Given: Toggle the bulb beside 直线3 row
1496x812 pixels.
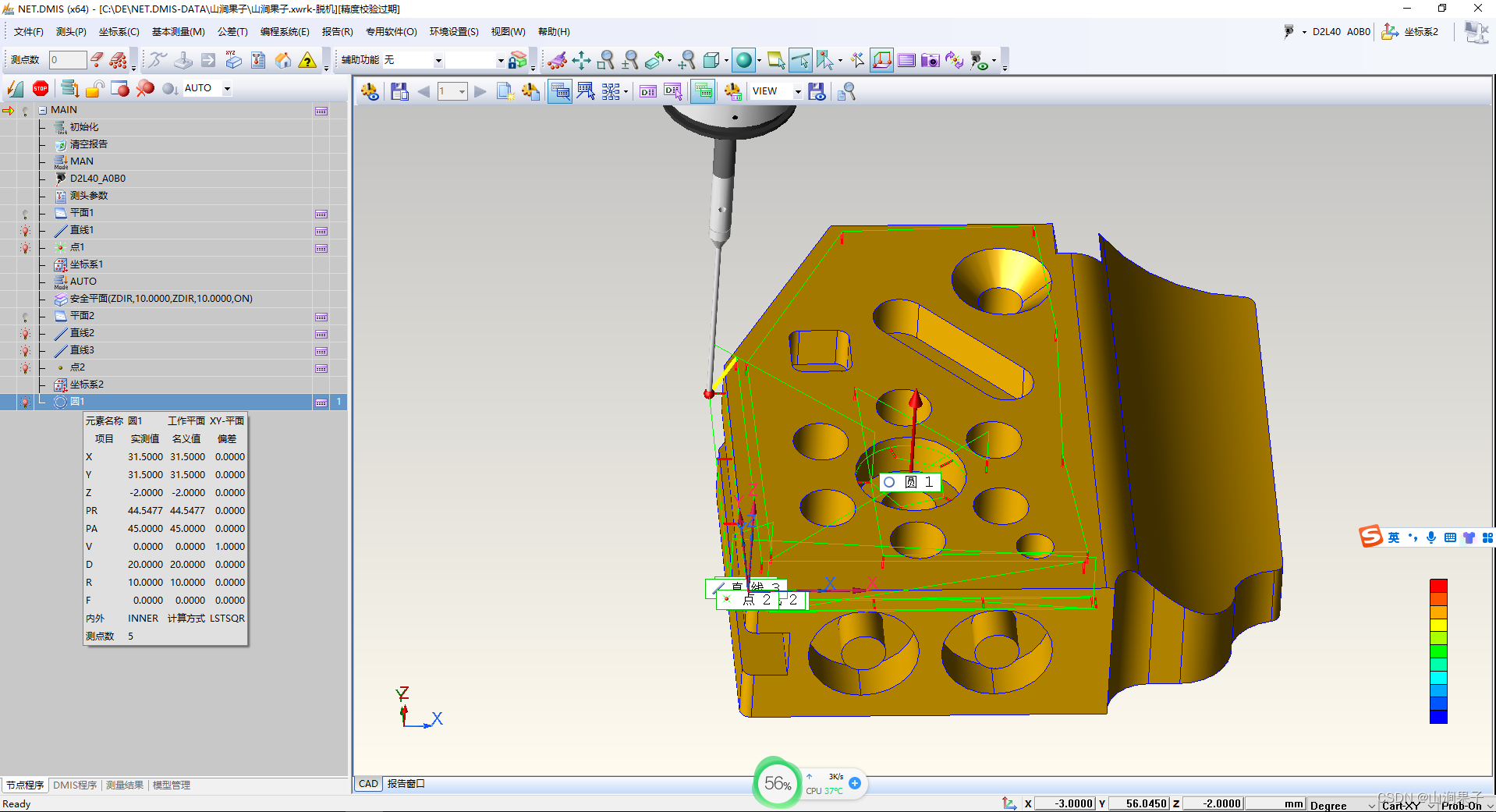Looking at the screenshot, I should [25, 350].
